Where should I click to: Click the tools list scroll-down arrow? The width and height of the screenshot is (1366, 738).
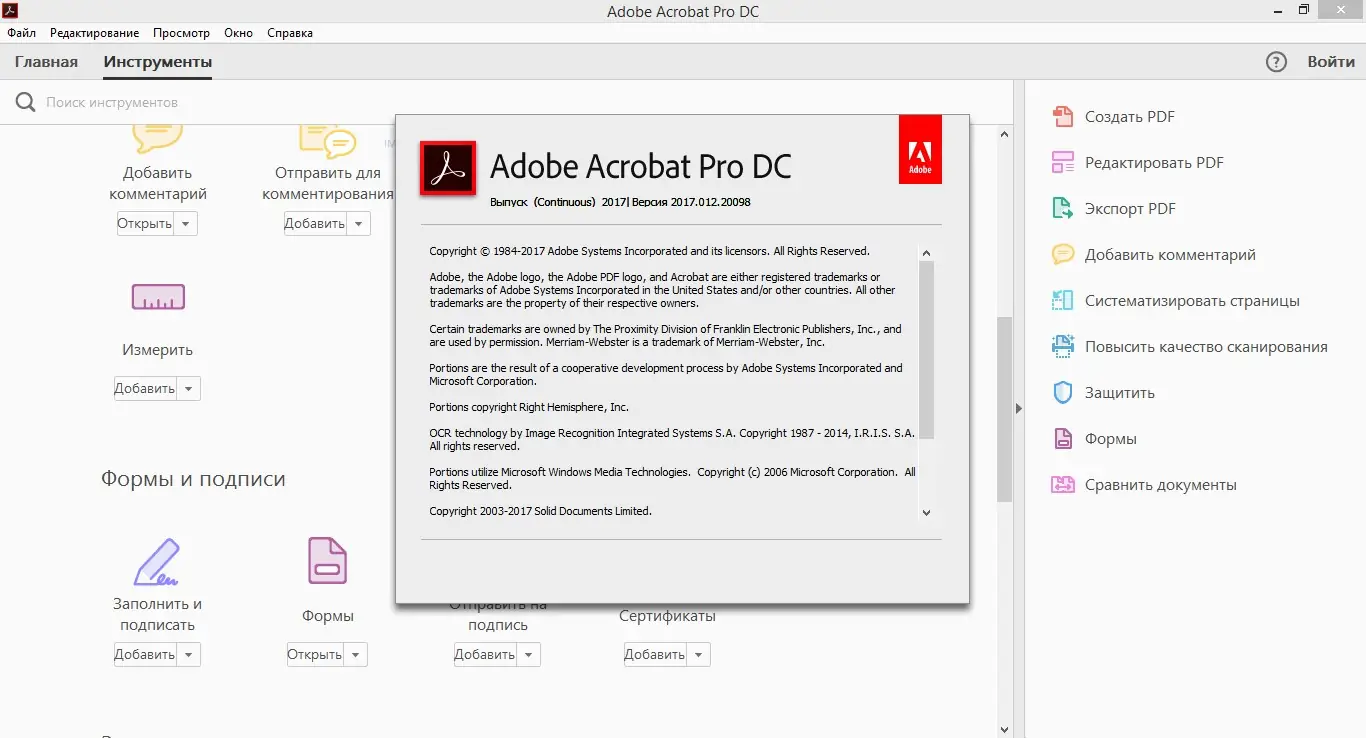click(x=1005, y=730)
